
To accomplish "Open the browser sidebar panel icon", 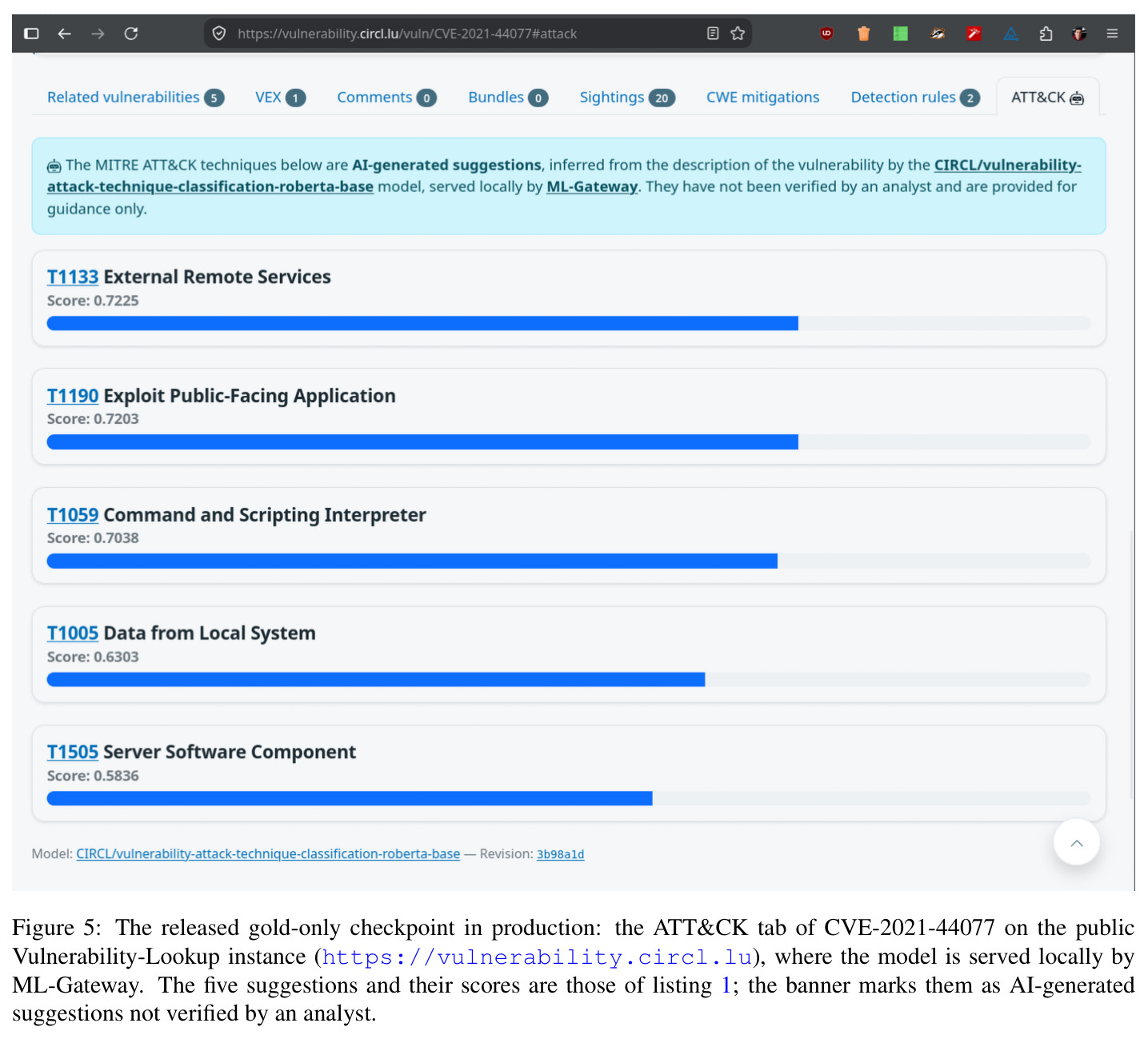I will coord(32,34).
